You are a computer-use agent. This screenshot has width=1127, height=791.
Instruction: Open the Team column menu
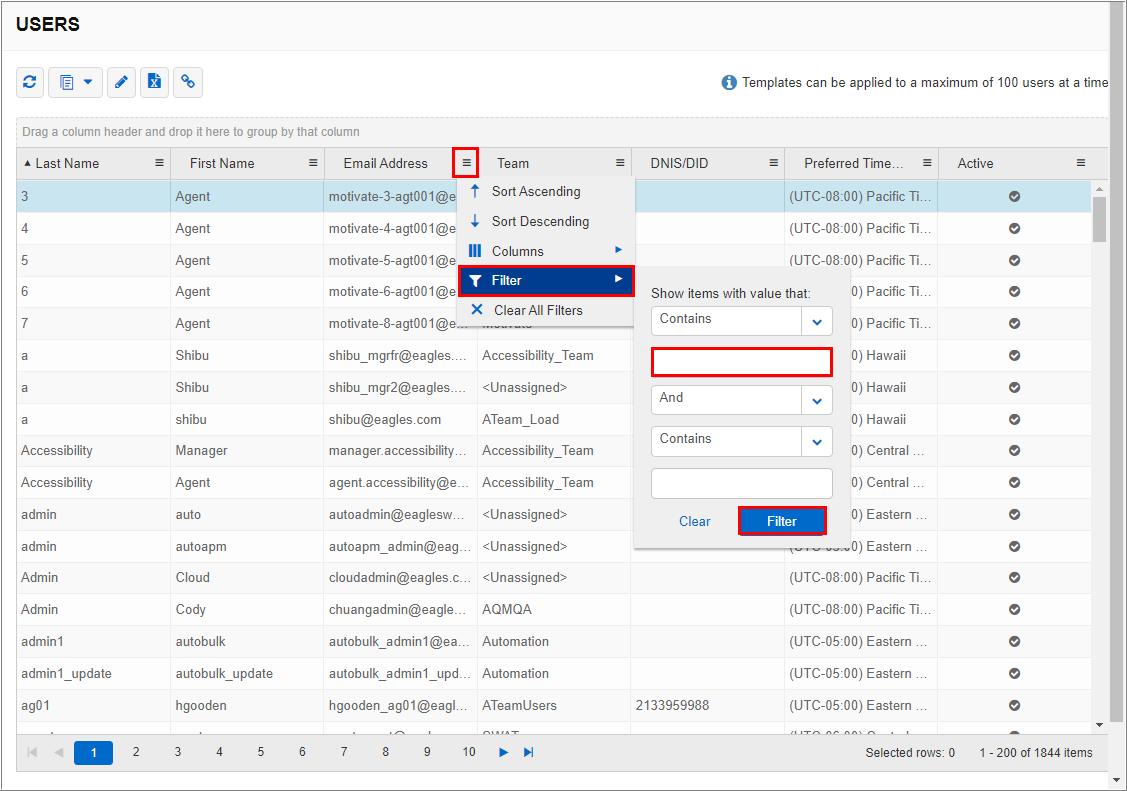619,163
